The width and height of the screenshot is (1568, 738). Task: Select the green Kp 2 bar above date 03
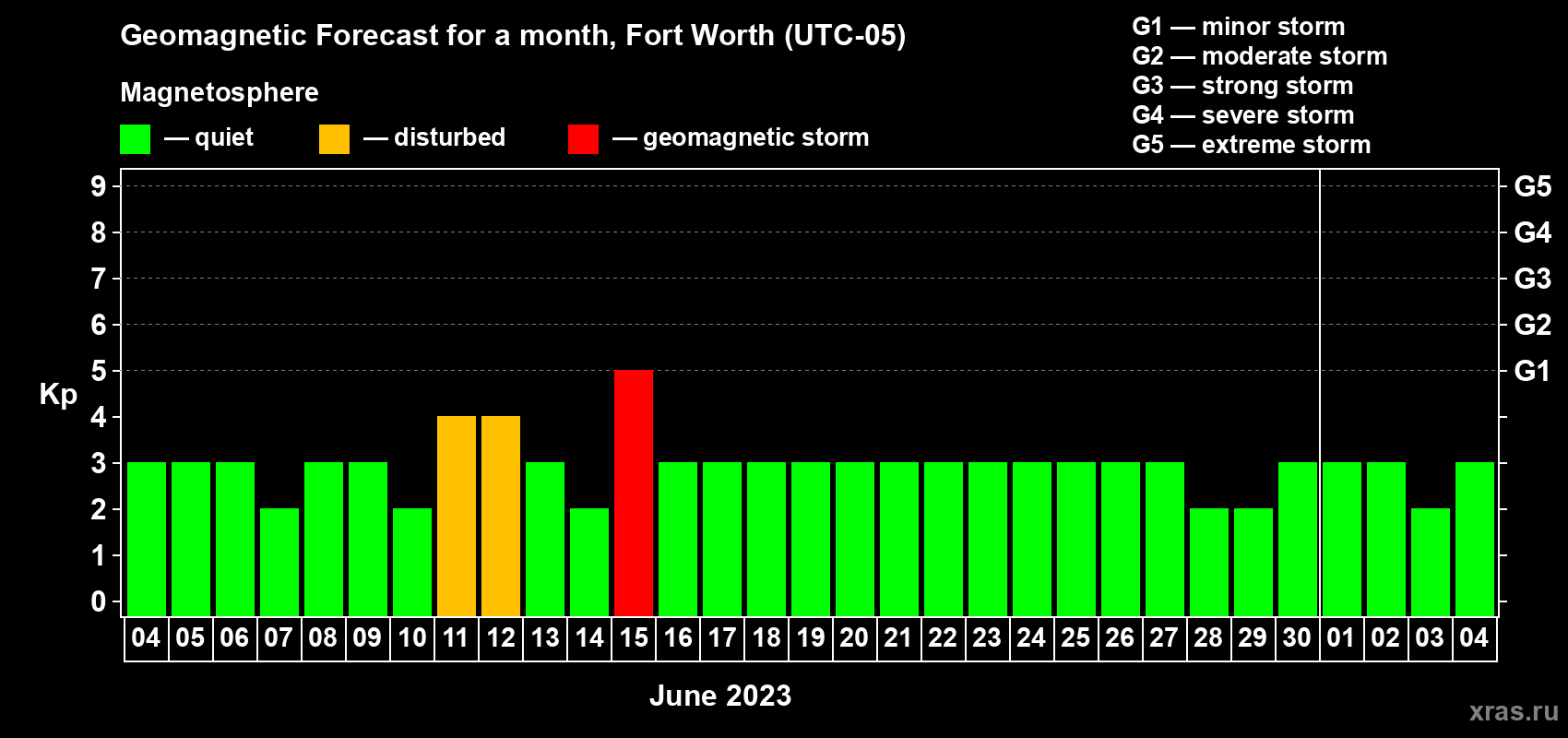[1431, 563]
